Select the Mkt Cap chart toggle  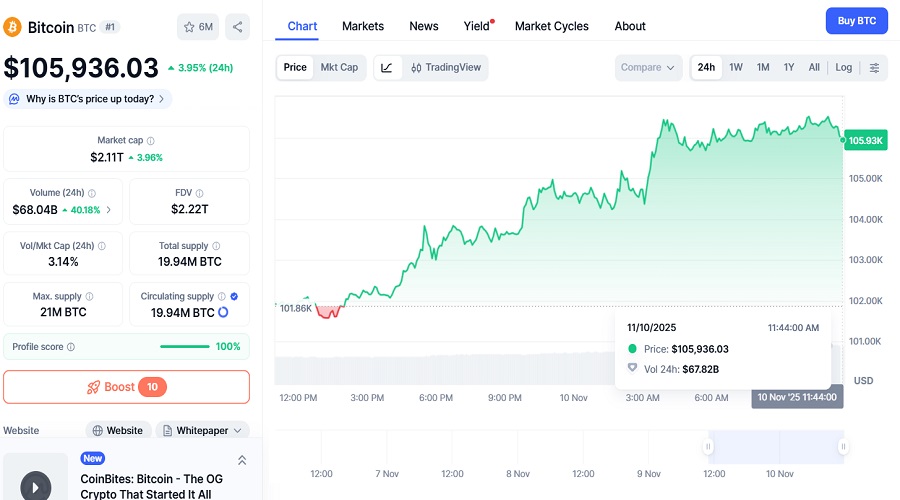point(339,68)
